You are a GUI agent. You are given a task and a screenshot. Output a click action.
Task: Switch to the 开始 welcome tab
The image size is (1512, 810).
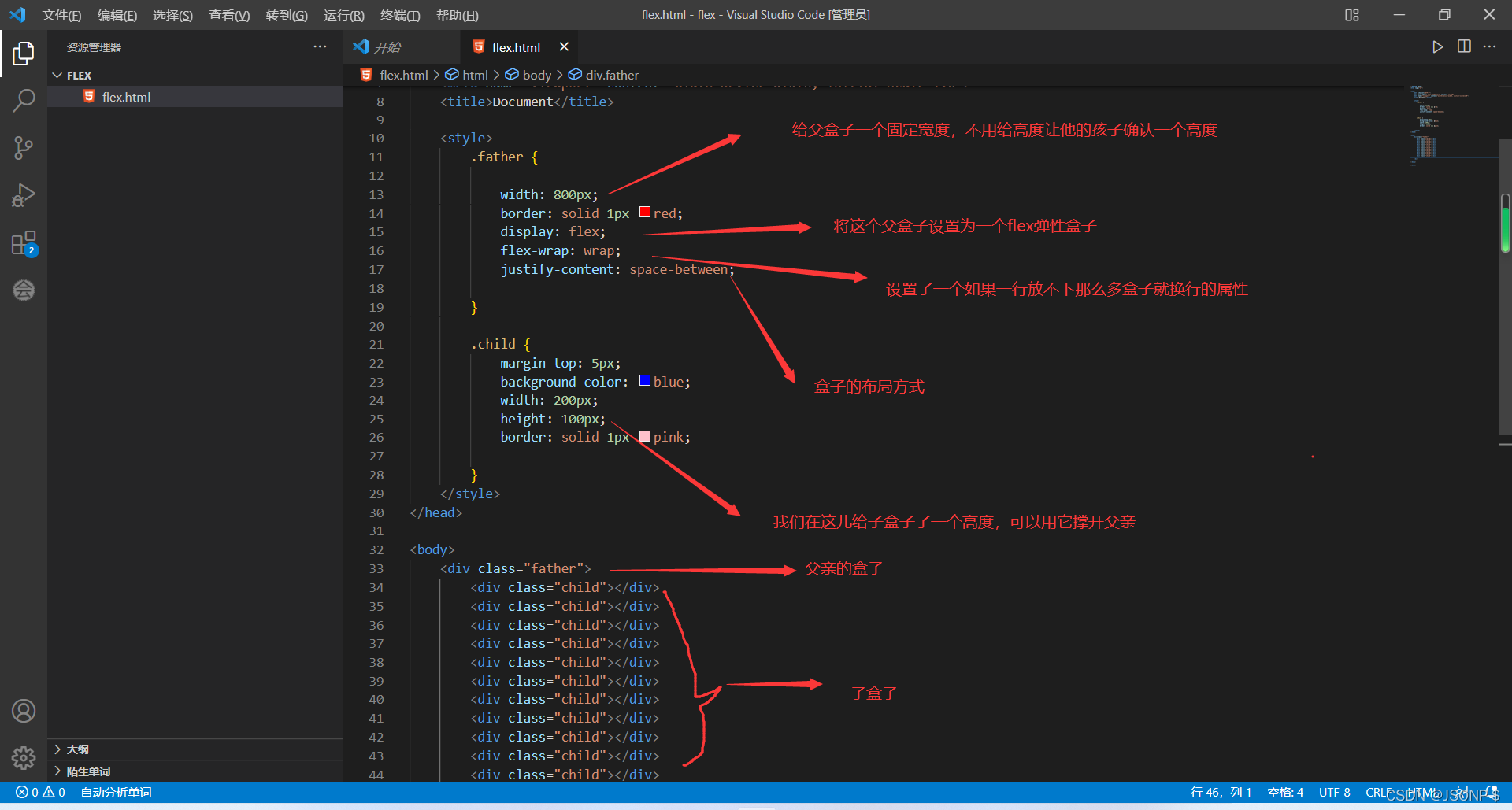click(x=402, y=47)
